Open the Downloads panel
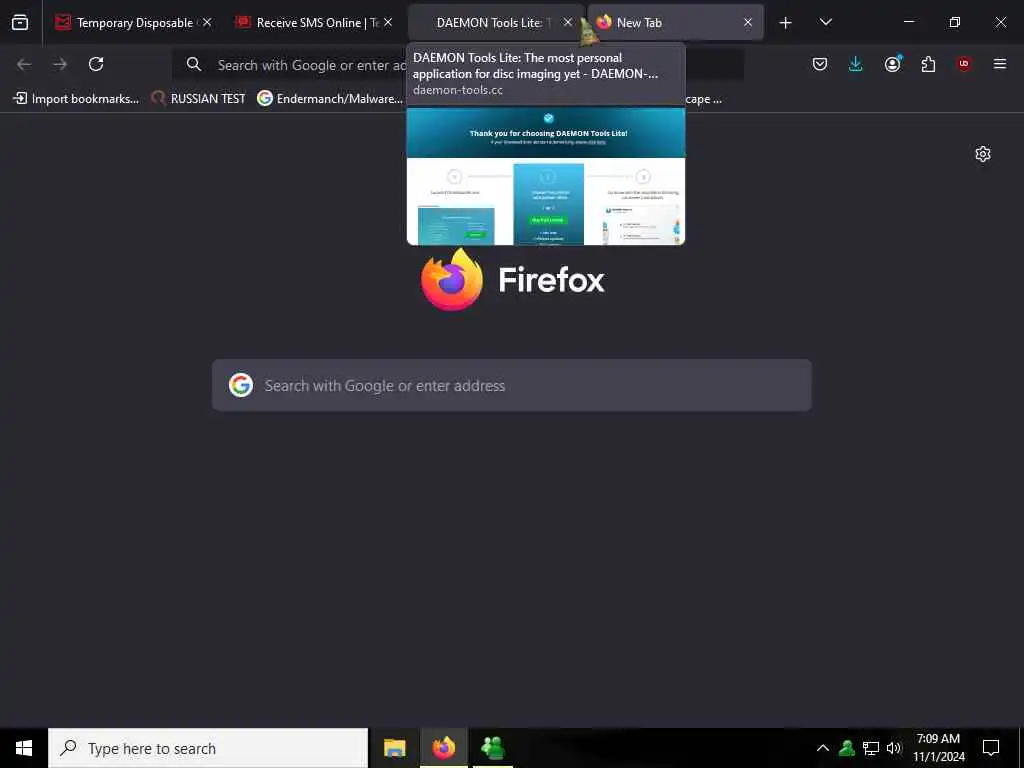Image resolution: width=1024 pixels, height=768 pixels. point(856,64)
